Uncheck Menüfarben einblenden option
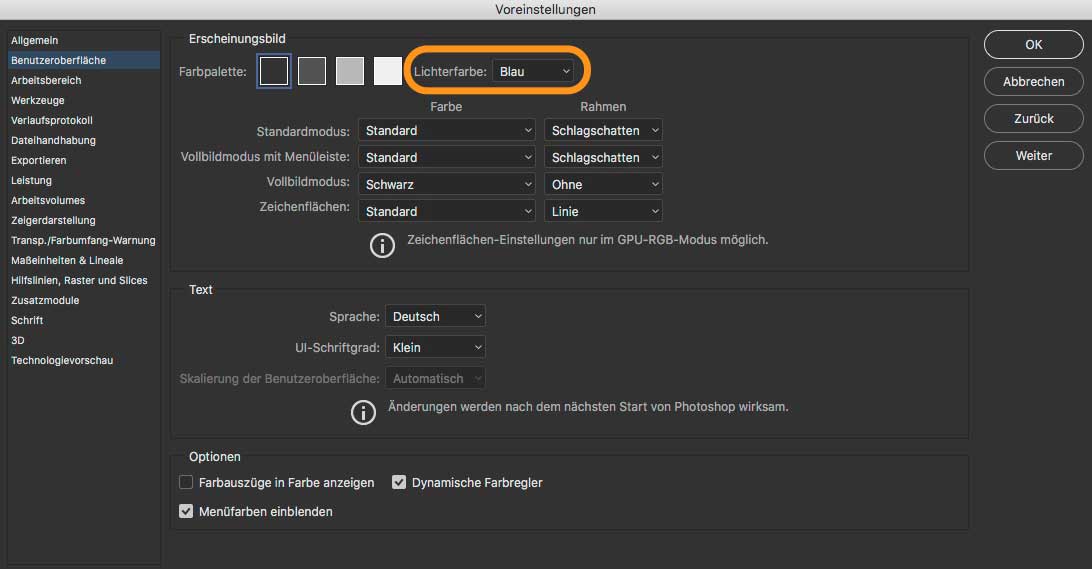The image size is (1092, 569). tap(186, 511)
